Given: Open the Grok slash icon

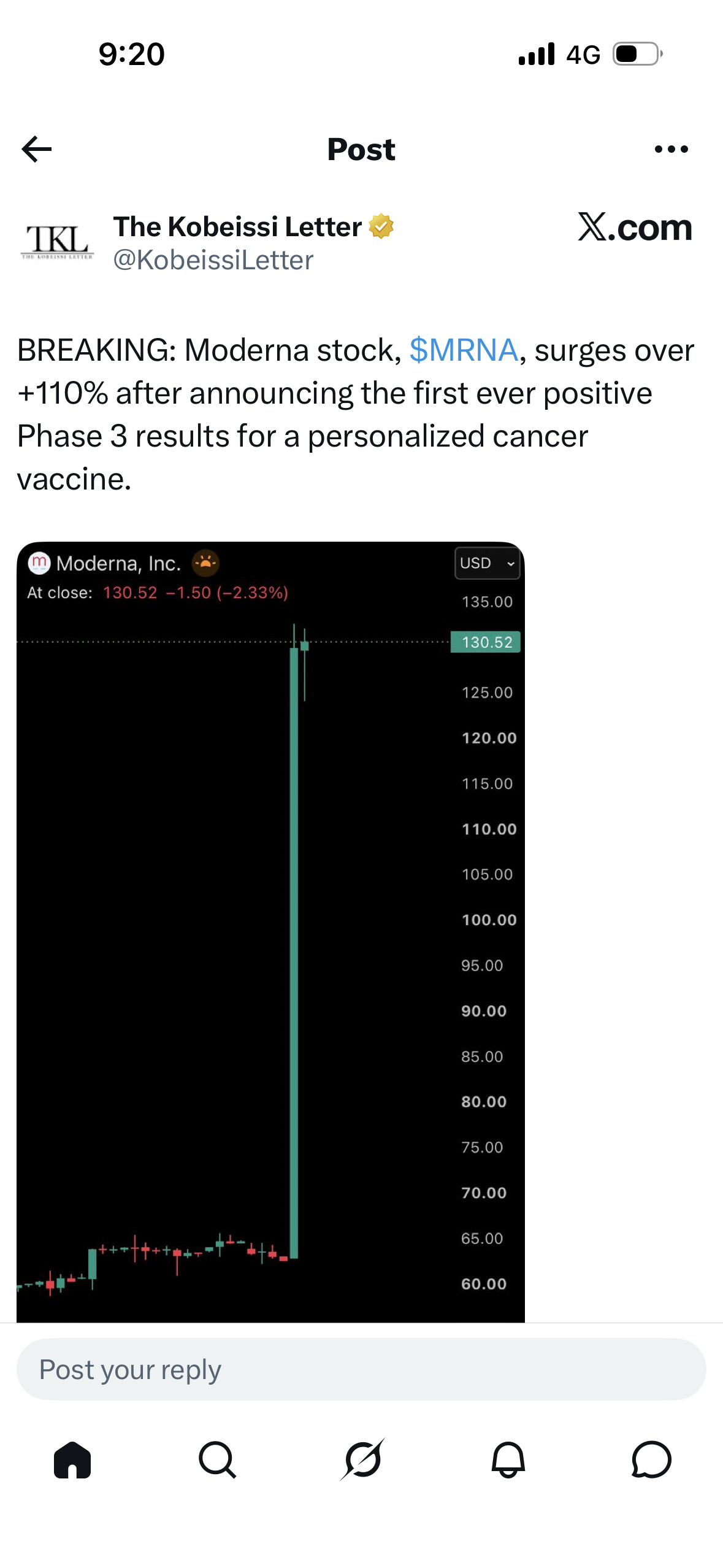Looking at the screenshot, I should pyautogui.click(x=362, y=1459).
